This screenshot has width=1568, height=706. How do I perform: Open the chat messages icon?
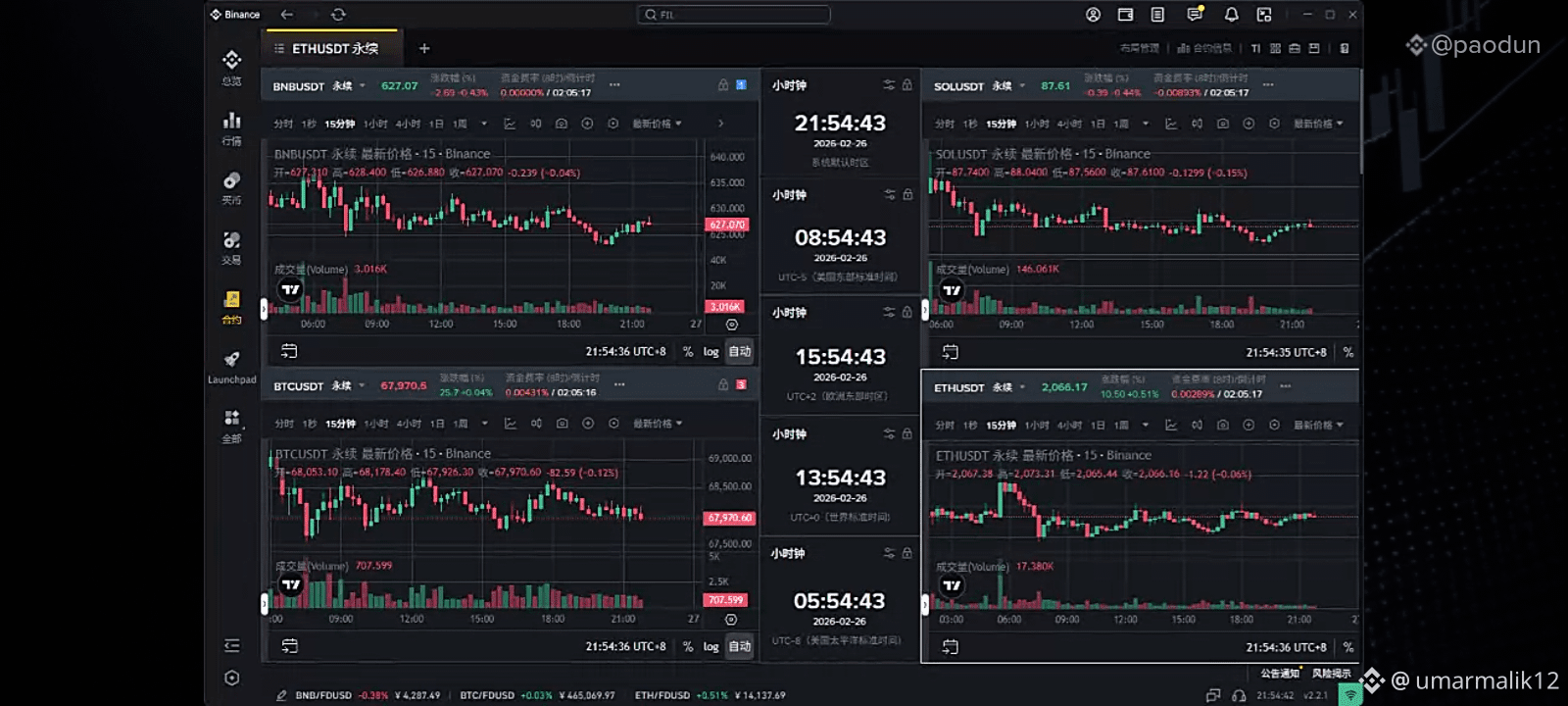pyautogui.click(x=1195, y=15)
